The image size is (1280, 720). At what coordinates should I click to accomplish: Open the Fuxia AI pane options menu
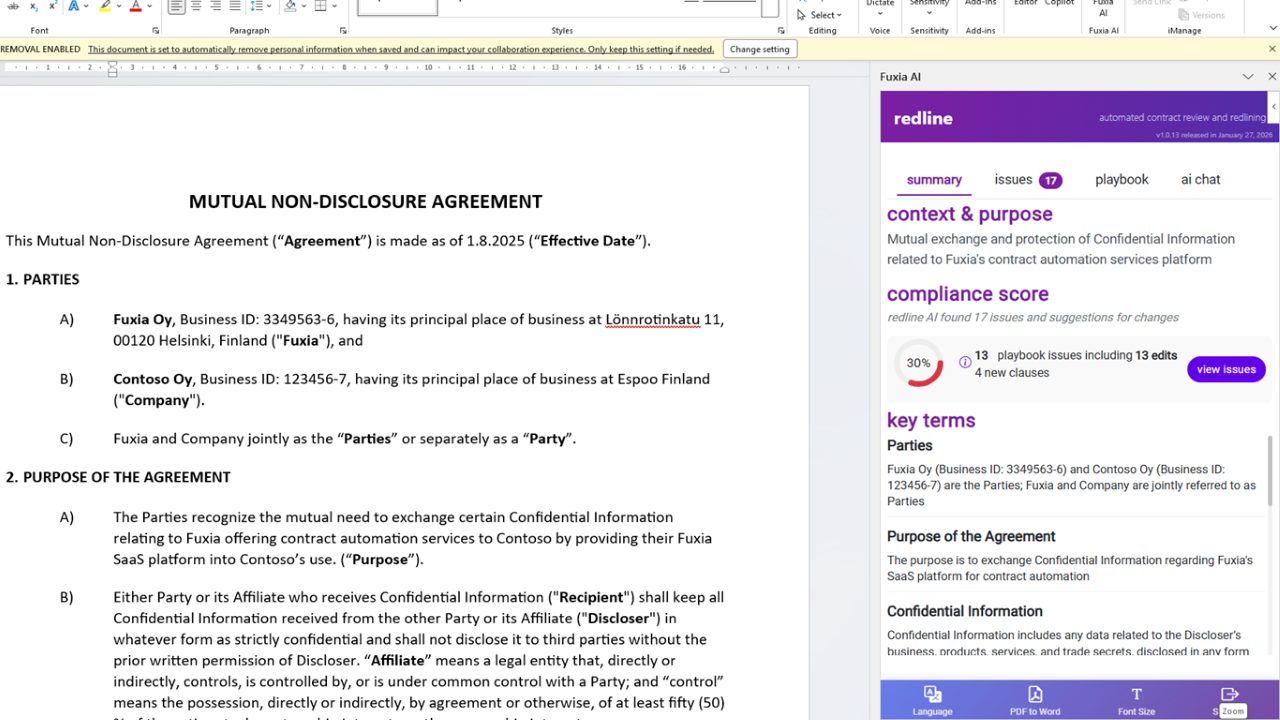point(1248,77)
